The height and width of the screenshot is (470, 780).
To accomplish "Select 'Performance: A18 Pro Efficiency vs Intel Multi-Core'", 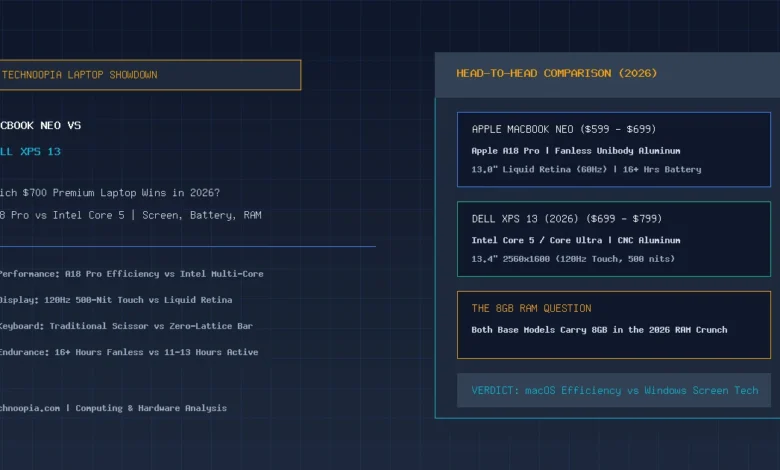I will 131,274.
